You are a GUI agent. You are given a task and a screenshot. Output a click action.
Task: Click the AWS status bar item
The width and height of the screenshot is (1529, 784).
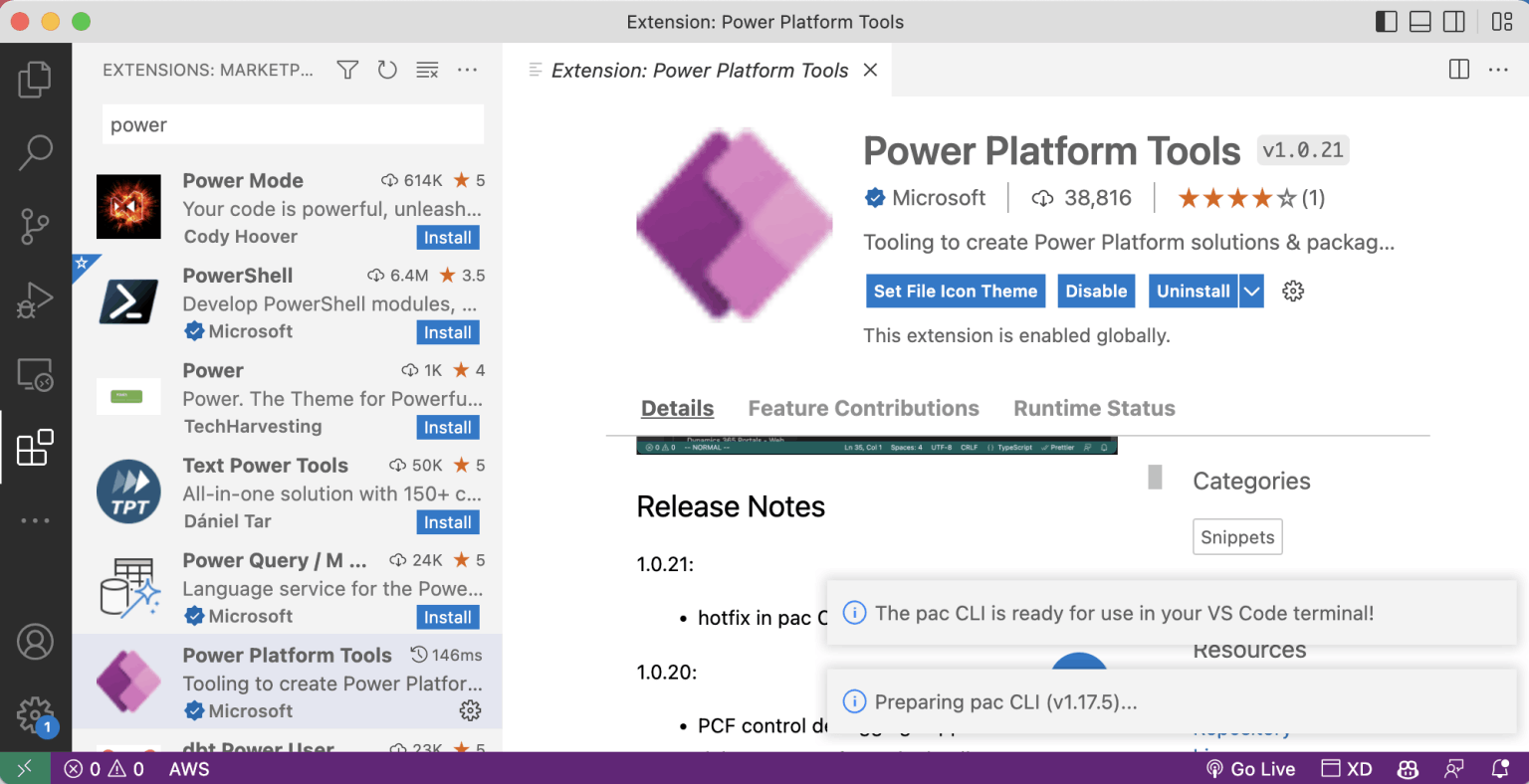[189, 768]
